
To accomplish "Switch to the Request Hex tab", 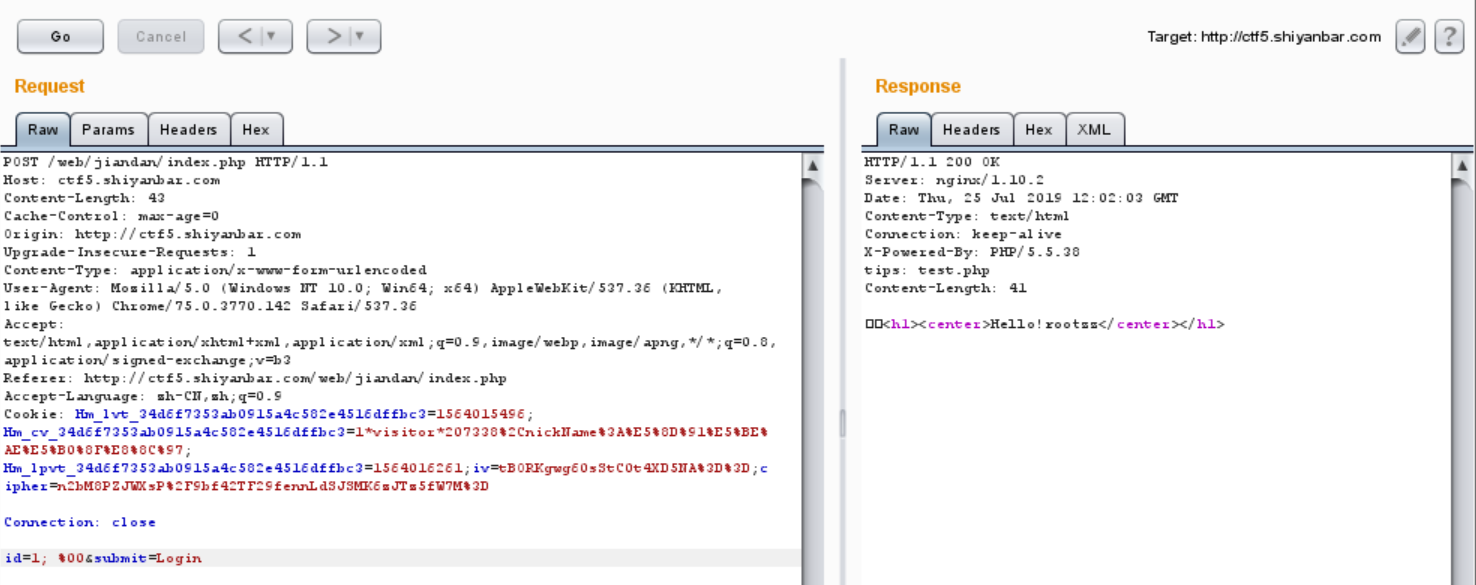I will tap(256, 130).
